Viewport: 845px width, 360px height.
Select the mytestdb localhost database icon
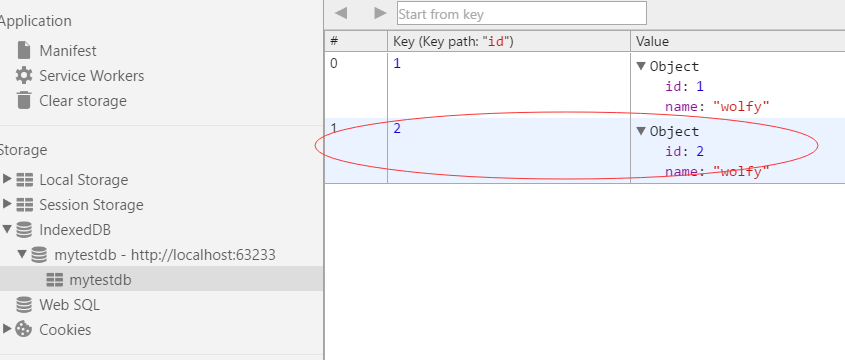[39, 255]
